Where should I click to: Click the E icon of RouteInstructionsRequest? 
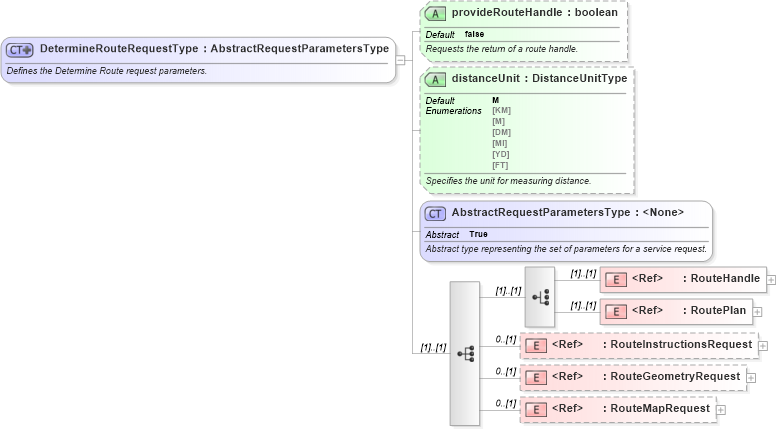tap(535, 346)
